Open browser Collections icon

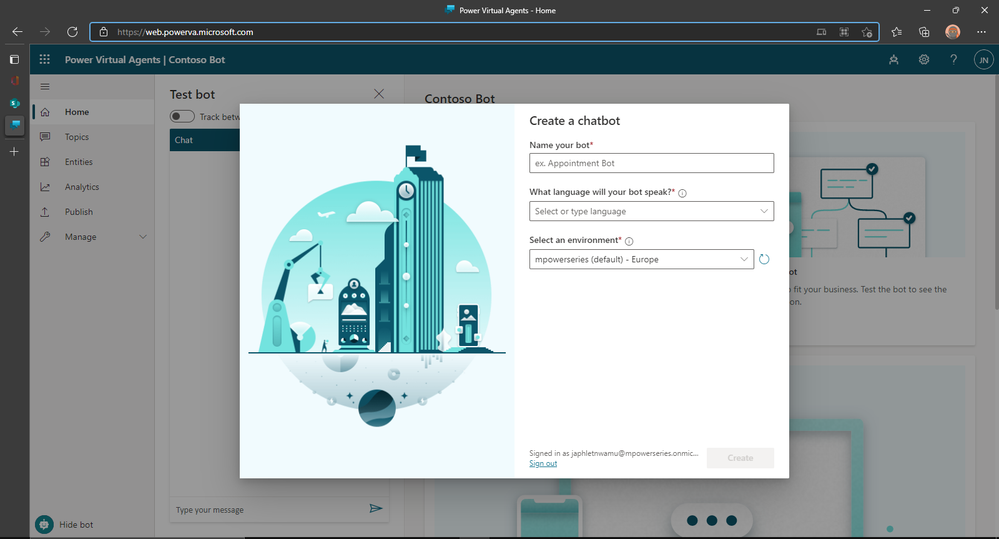(924, 32)
